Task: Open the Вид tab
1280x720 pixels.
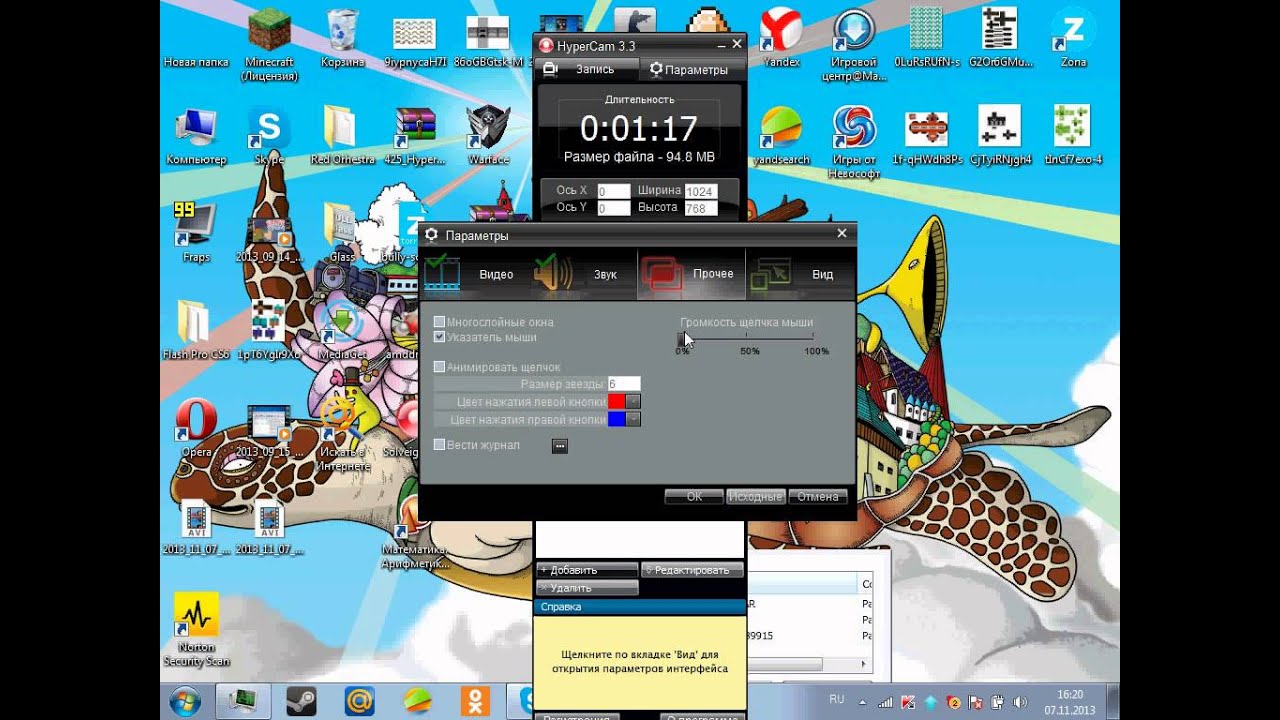Action: pos(800,274)
